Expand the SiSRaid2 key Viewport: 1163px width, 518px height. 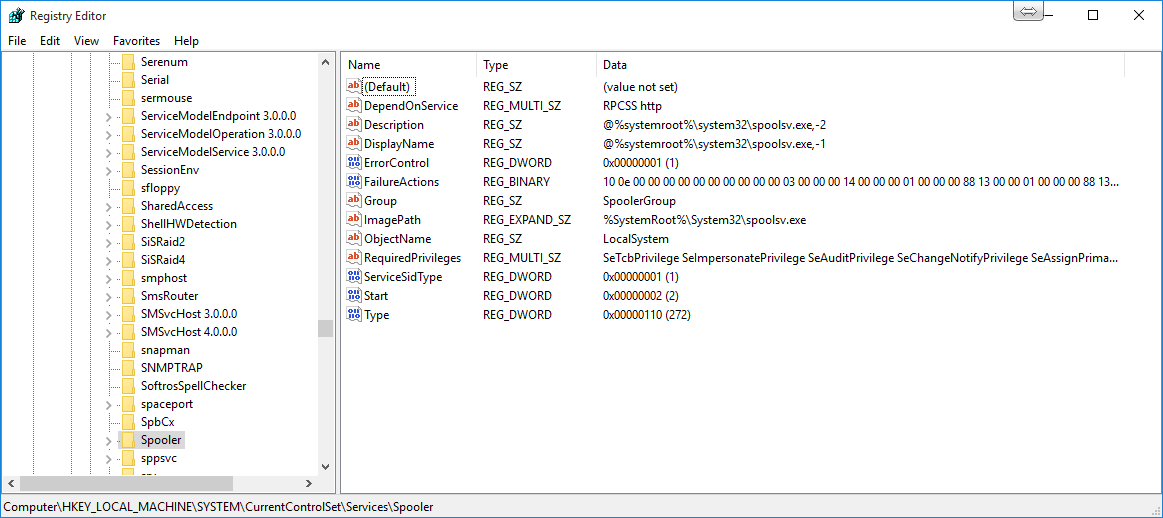click(x=109, y=242)
